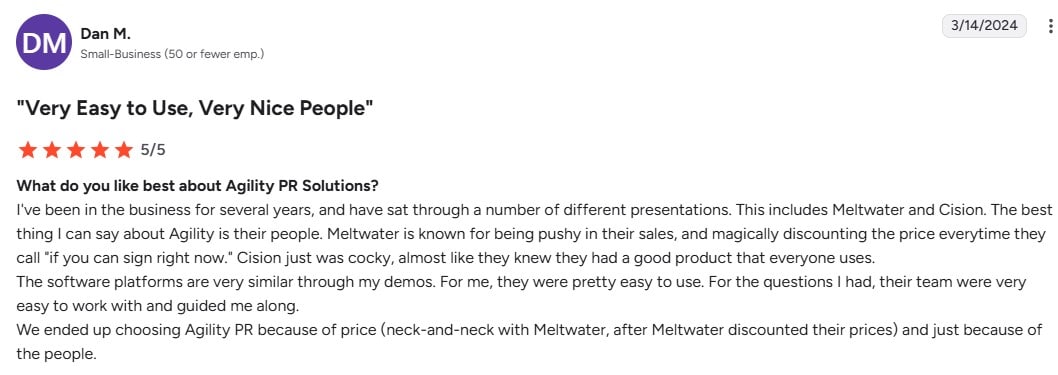Select the second rating star

click(52, 150)
